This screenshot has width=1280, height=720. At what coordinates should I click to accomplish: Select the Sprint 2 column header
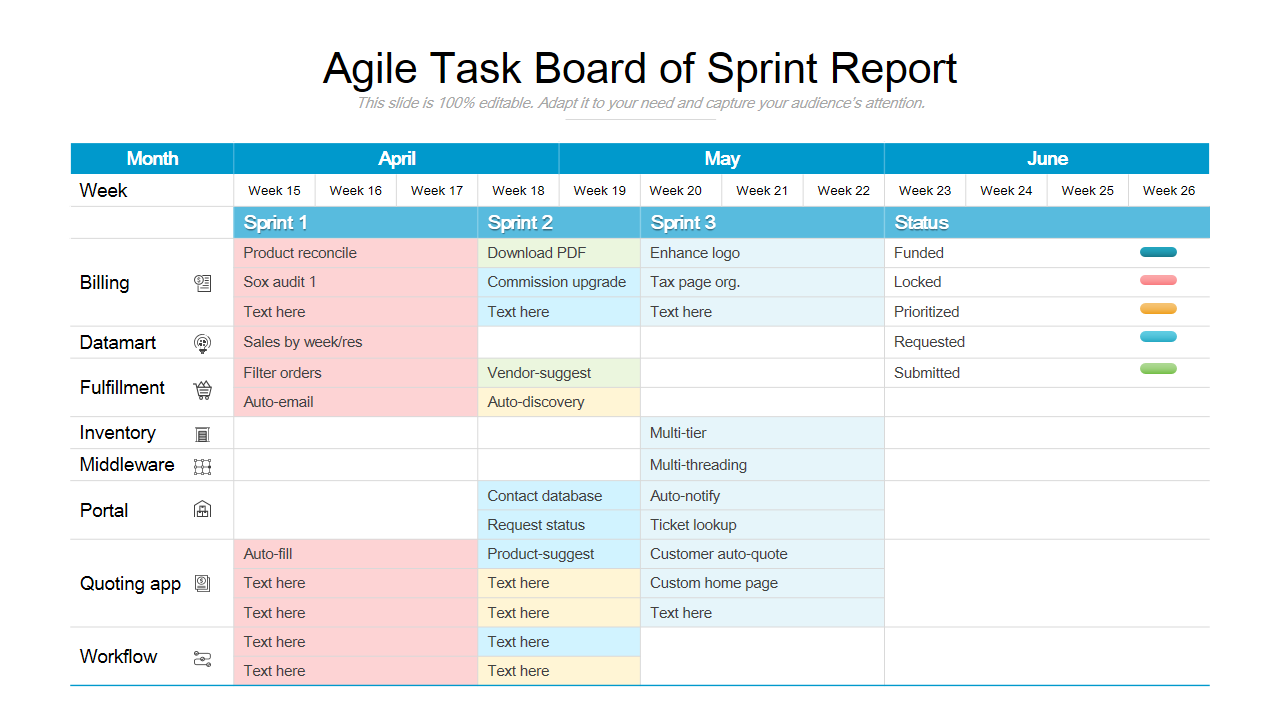(559, 222)
